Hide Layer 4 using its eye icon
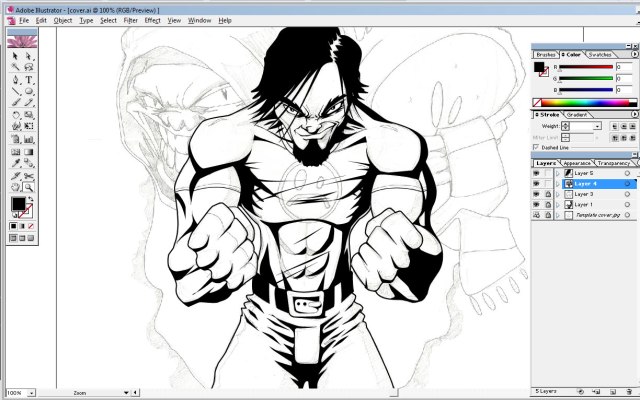The image size is (640, 400). pyautogui.click(x=536, y=184)
